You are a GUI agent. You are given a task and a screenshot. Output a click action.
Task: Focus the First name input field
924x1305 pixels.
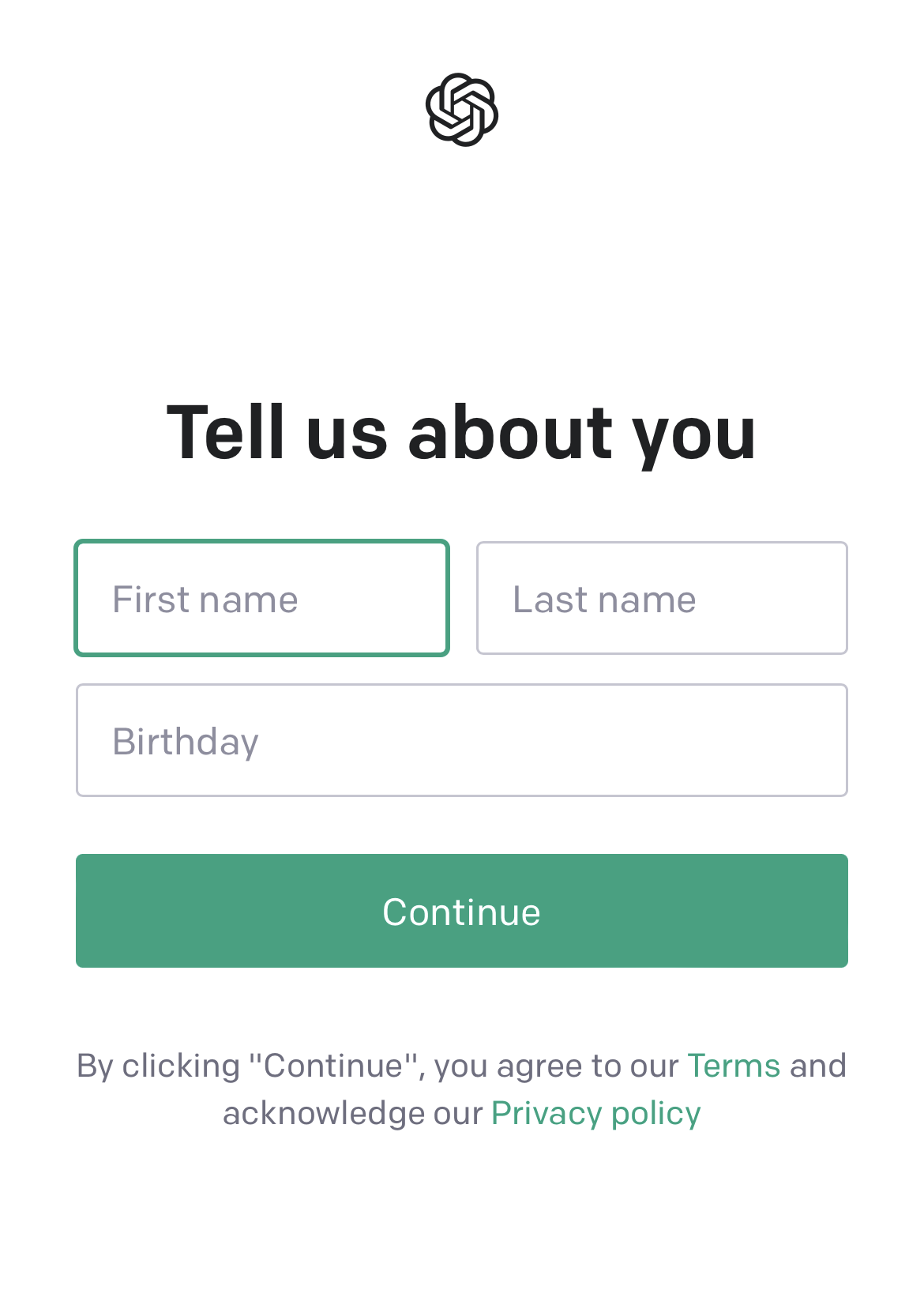point(261,598)
